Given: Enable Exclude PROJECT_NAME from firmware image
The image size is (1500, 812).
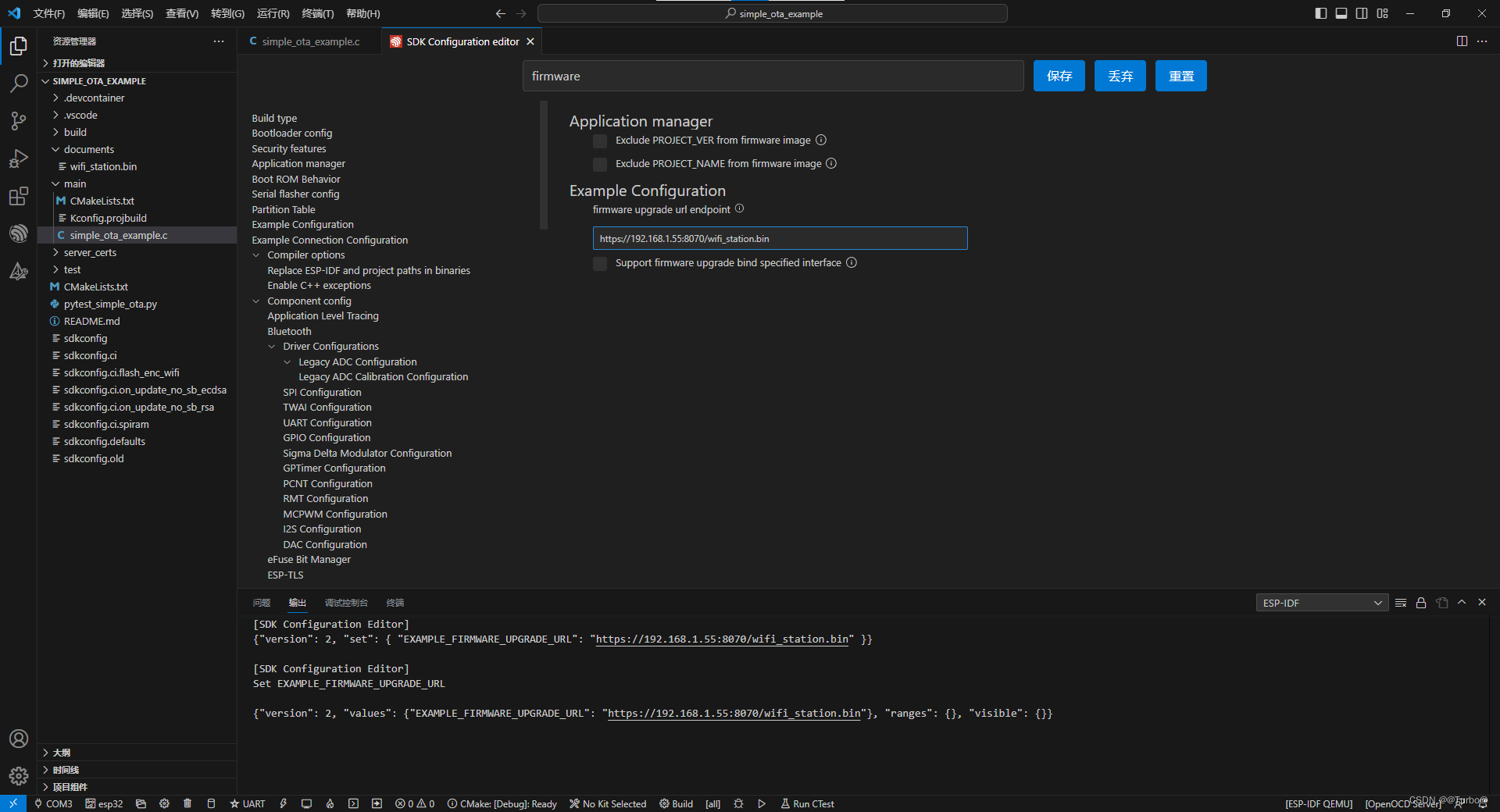Looking at the screenshot, I should [x=600, y=165].
